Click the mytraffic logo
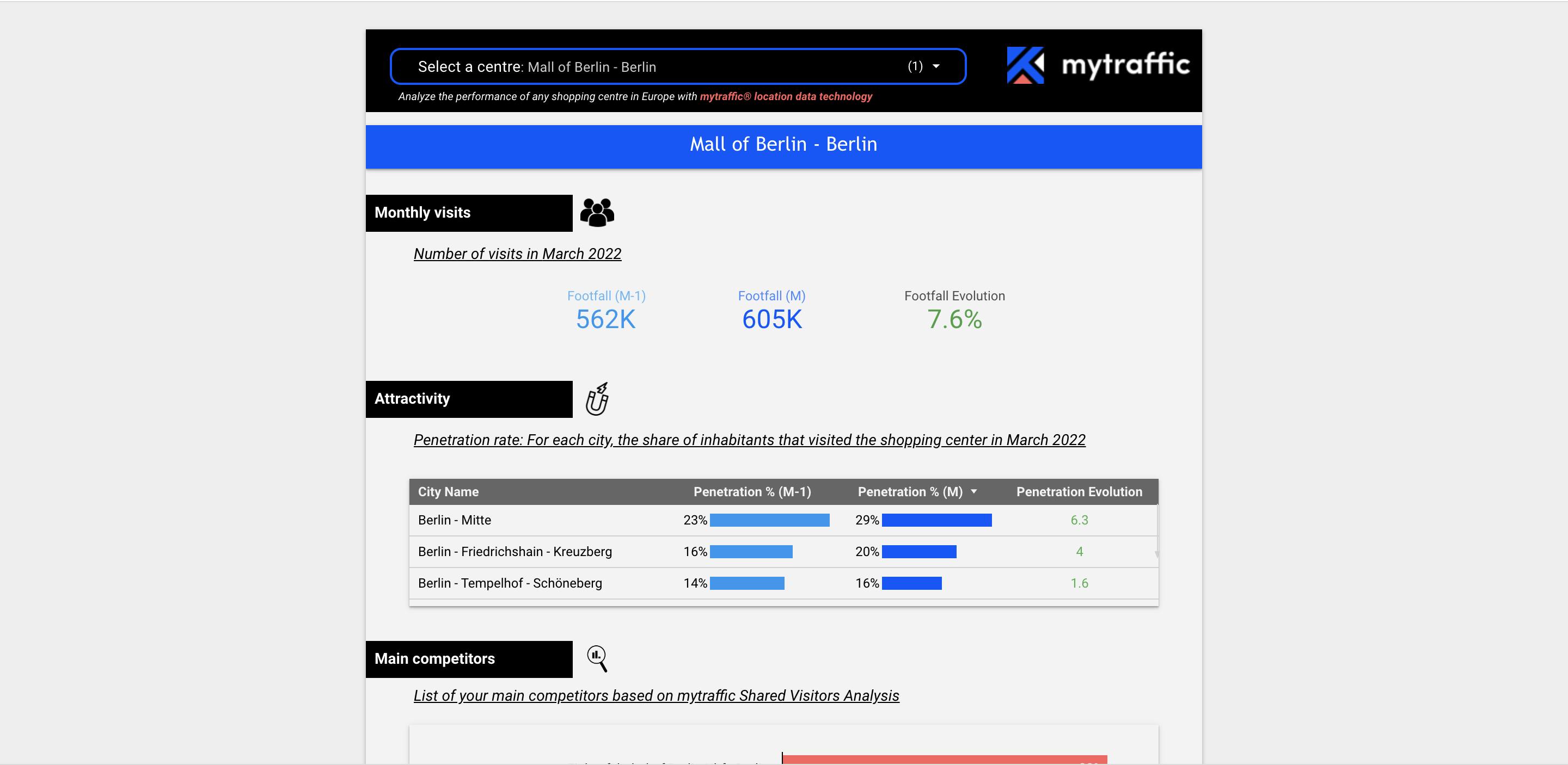The image size is (1568, 765). click(1098, 65)
